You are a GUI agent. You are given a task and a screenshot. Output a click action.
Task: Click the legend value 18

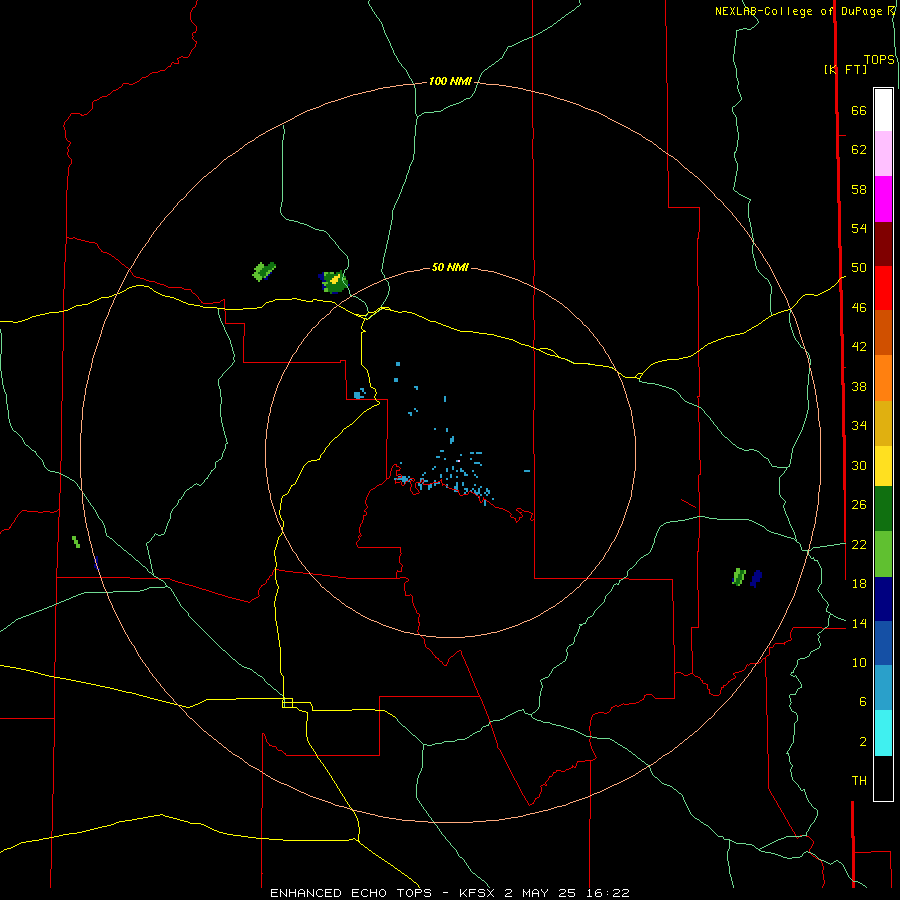pyautogui.click(x=859, y=584)
